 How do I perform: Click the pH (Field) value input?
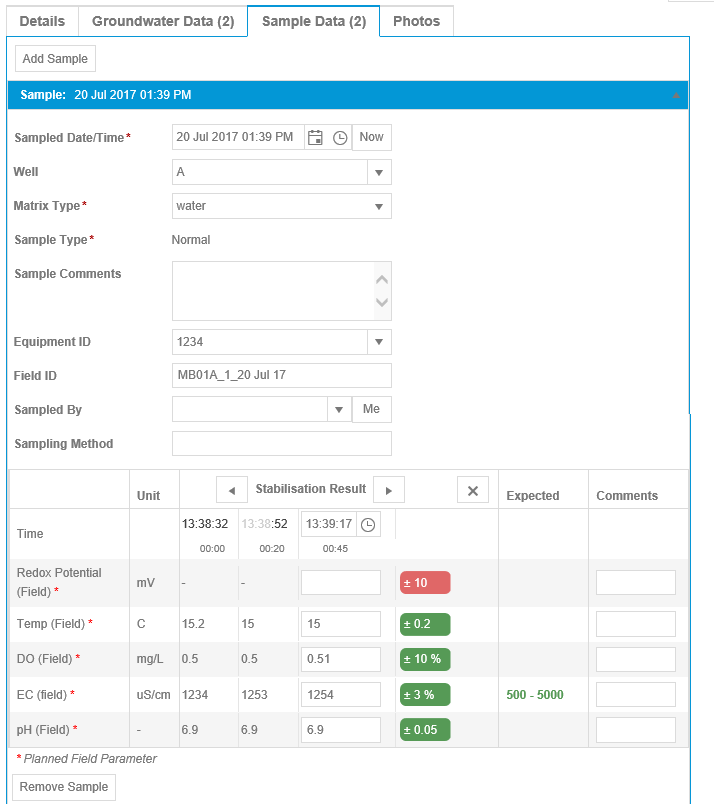pos(341,730)
